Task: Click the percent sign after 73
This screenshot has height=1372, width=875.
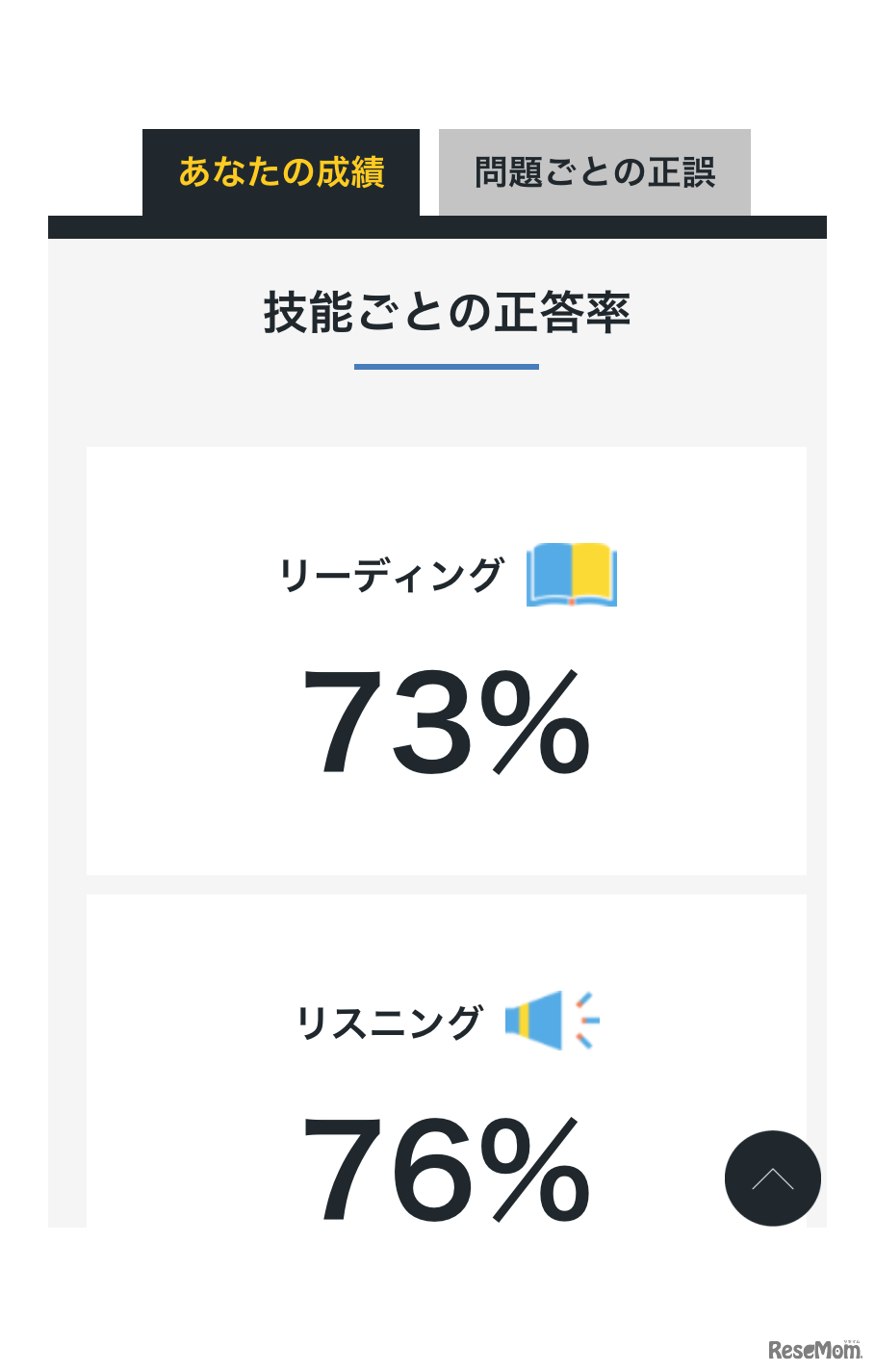Action: pyautogui.click(x=534, y=722)
